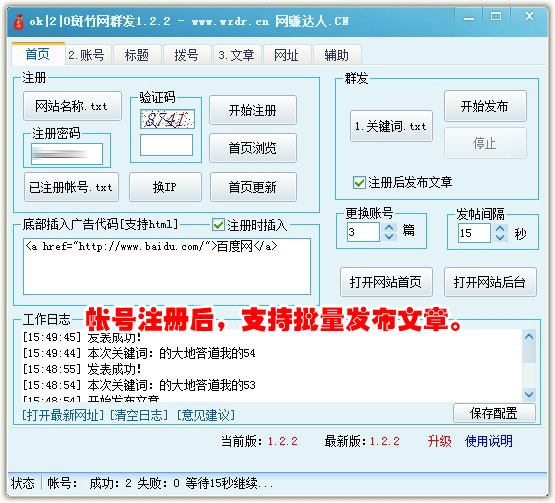The height and width of the screenshot is (503, 555).
Task: Click the [打开最新网址] link
Action: [x=63, y=415]
